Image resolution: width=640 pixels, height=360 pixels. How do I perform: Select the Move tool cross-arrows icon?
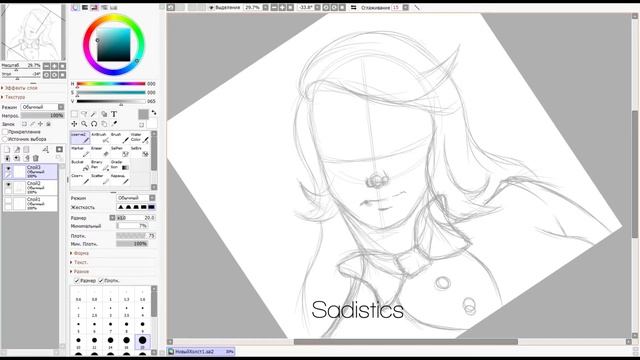(x=74, y=124)
